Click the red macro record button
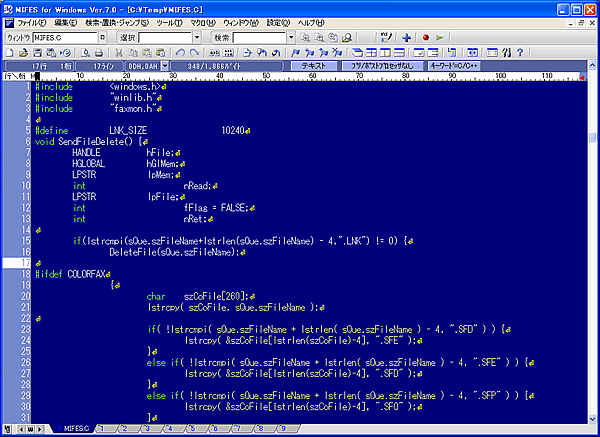This screenshot has width=600, height=437. (425, 37)
